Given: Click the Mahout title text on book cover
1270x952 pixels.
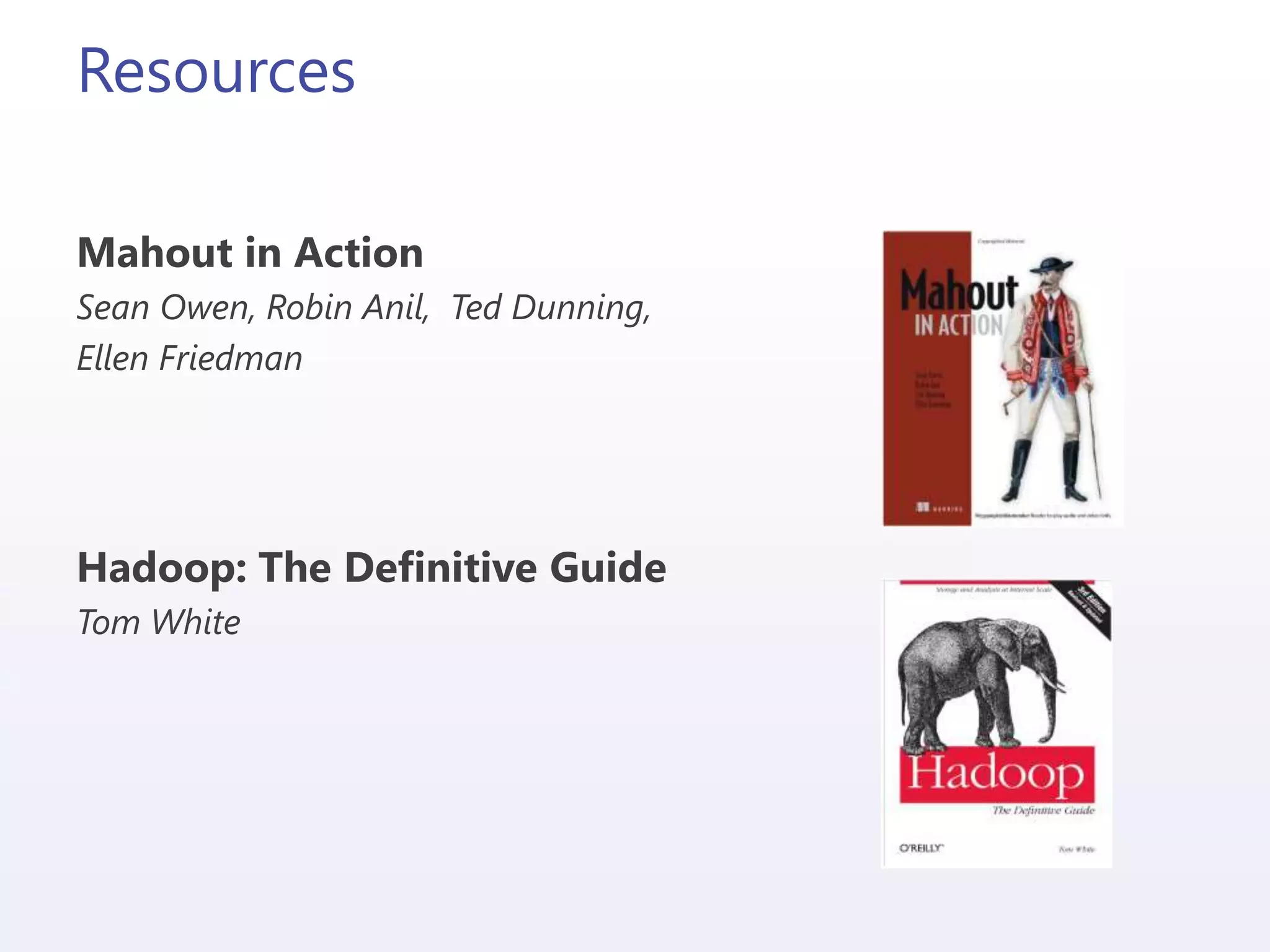Looking at the screenshot, I should point(959,291).
